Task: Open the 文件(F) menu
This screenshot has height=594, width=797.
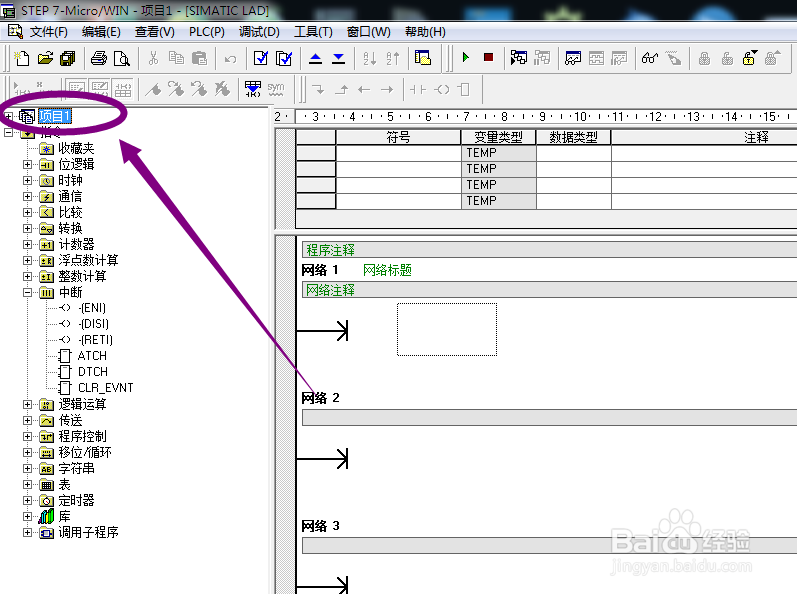Action: point(48,32)
